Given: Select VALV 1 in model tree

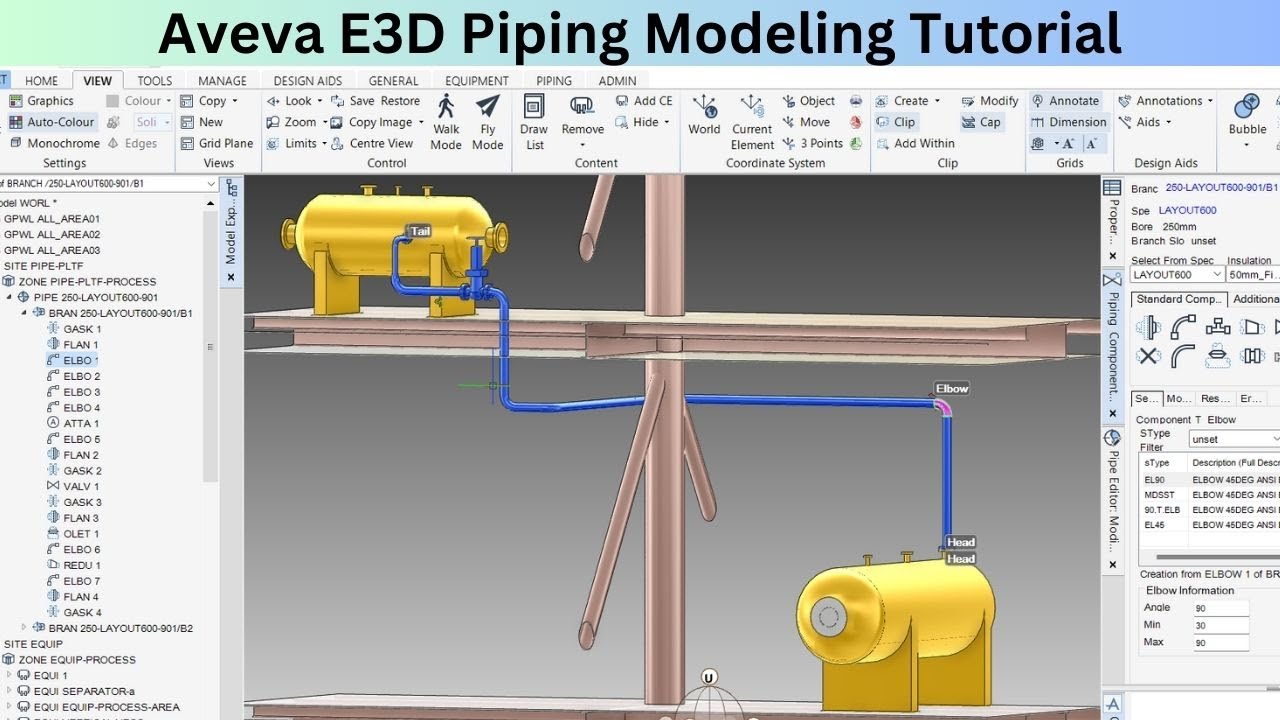Looking at the screenshot, I should coord(73,486).
